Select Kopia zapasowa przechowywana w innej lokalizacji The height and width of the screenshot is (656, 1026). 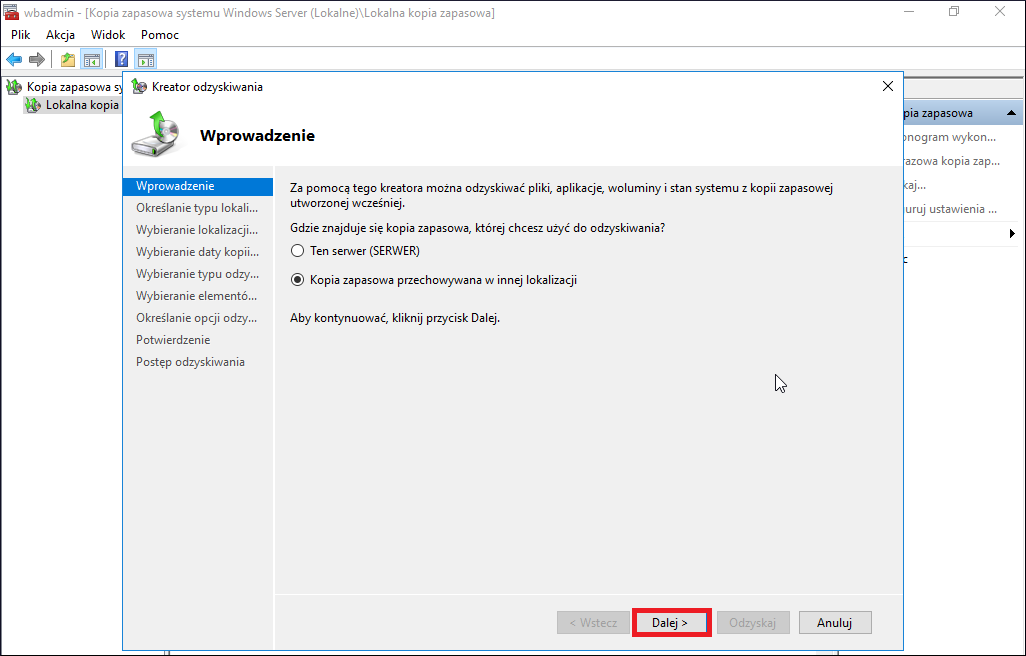pos(298,280)
